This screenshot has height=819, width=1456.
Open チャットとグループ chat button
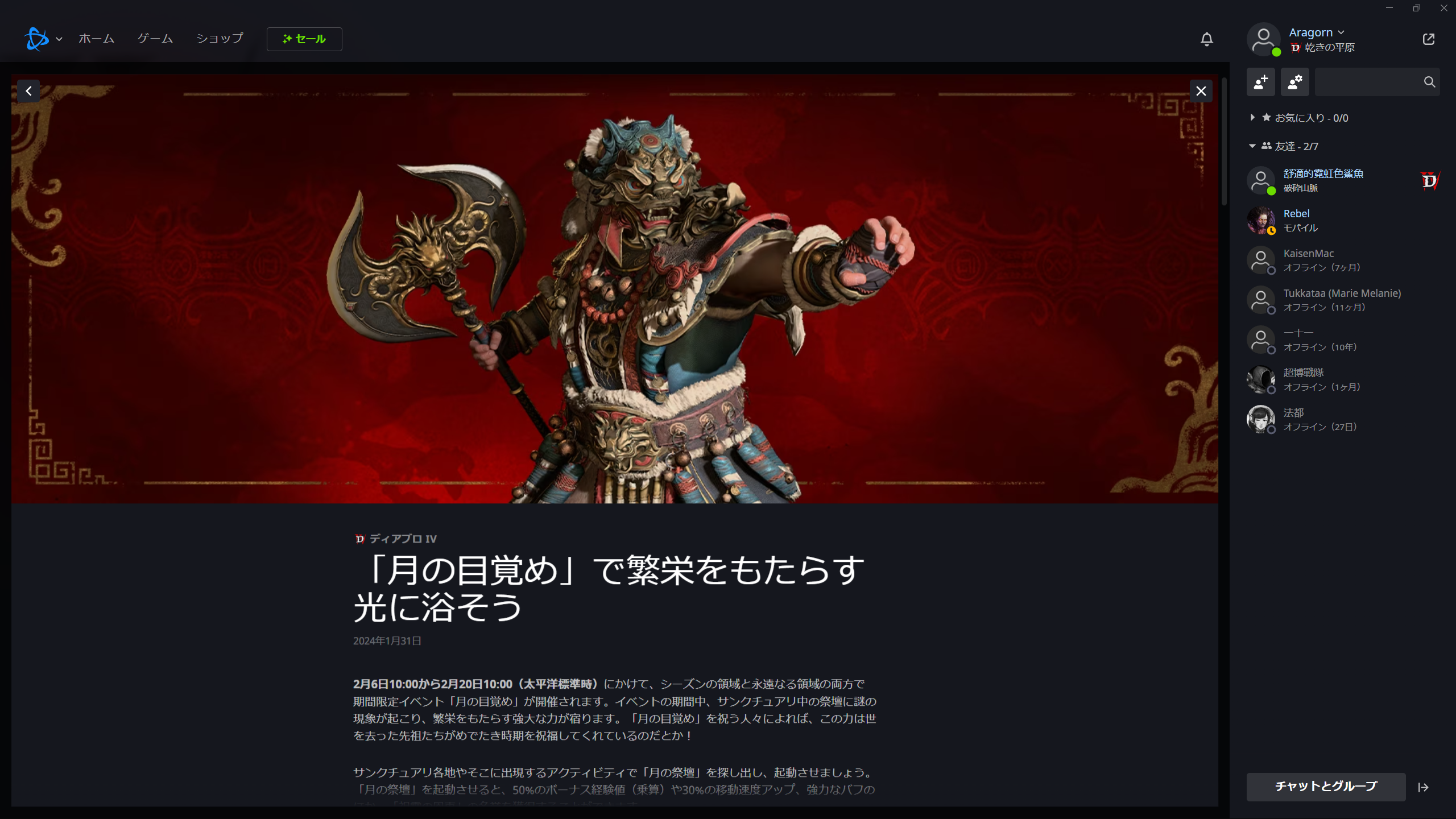click(1326, 787)
